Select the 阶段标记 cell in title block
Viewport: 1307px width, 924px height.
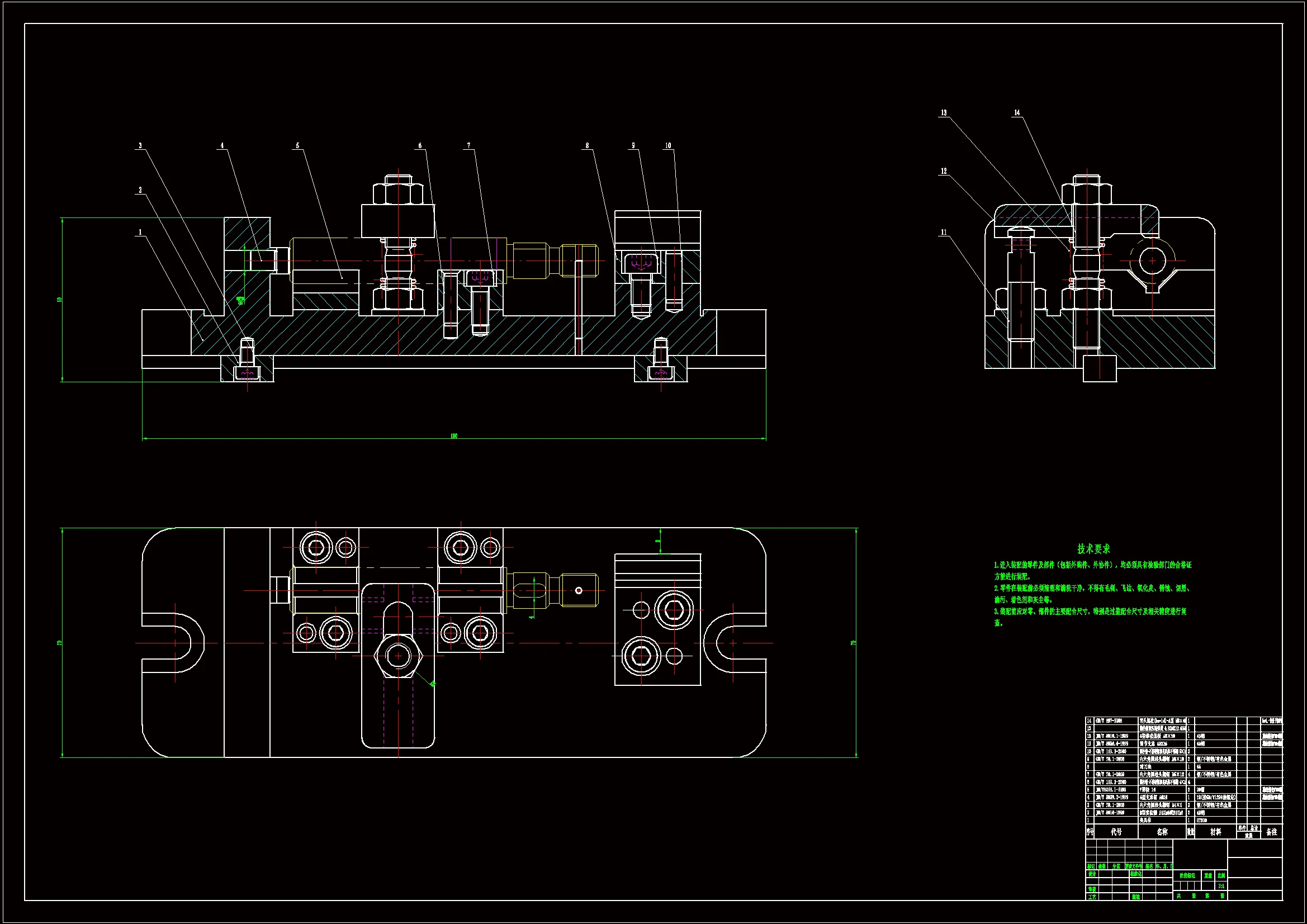1187,875
